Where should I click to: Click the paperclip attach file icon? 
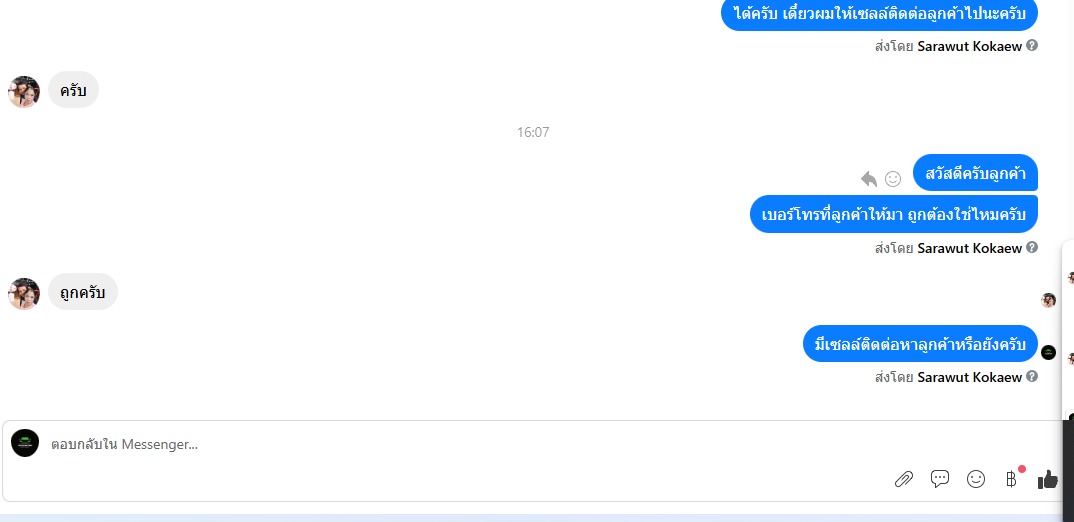903,479
